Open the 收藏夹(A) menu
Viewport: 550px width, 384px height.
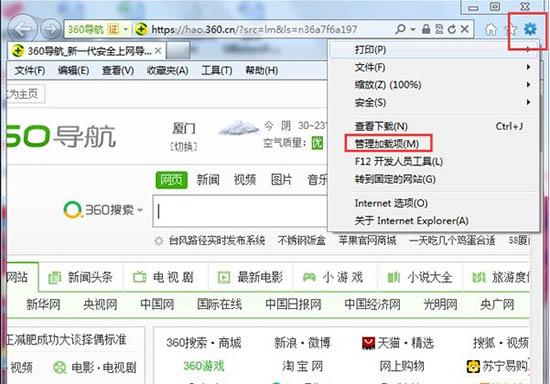coord(167,71)
